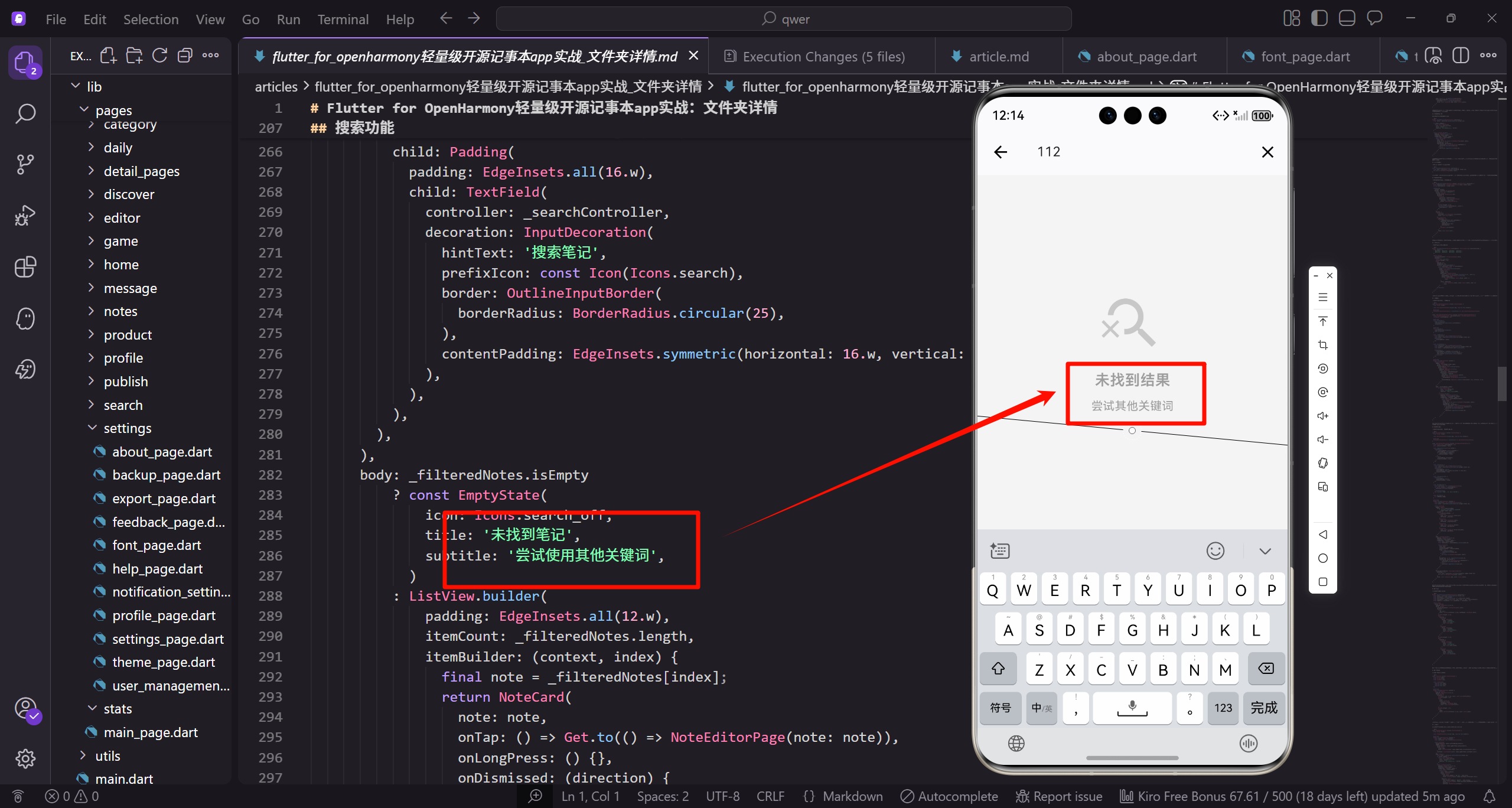Open the Source Control view icon
This screenshot has width=1512, height=808.
click(25, 164)
